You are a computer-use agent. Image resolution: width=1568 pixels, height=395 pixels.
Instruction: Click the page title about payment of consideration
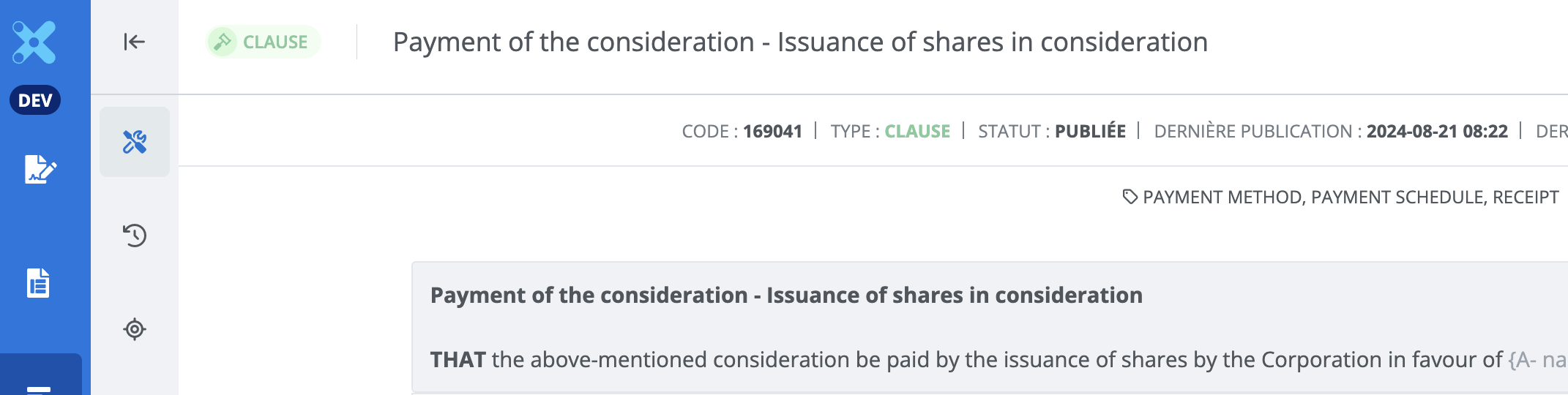pos(800,42)
